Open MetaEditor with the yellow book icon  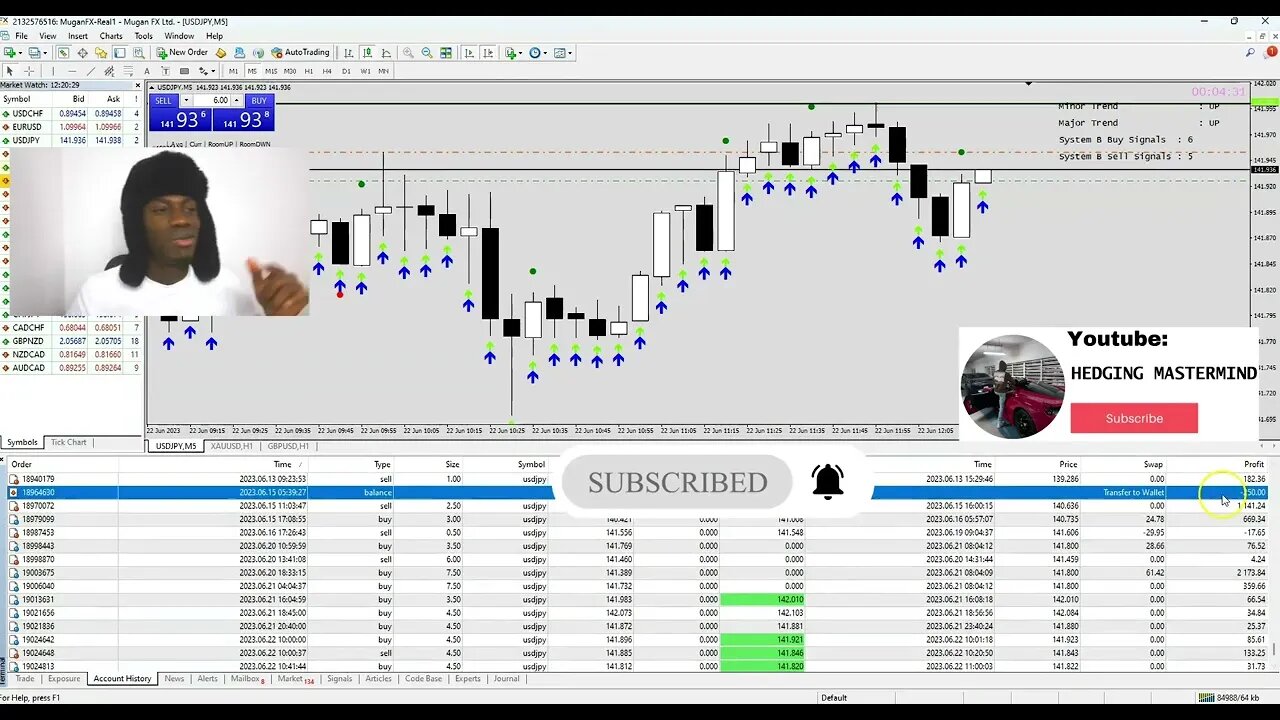pos(221,53)
